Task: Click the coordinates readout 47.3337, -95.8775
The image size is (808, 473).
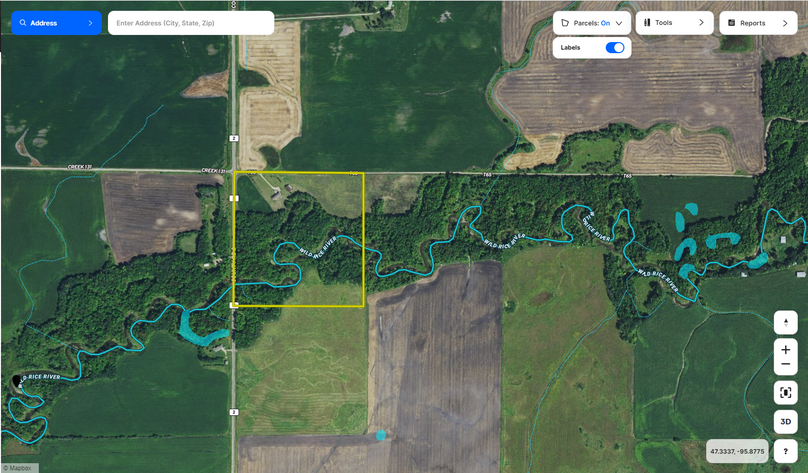Action: point(737,451)
